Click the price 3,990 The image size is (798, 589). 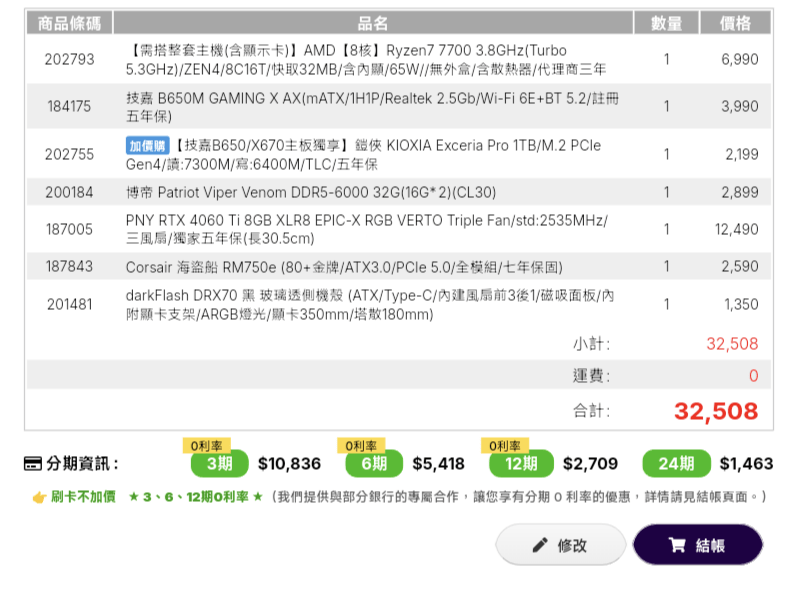pos(739,106)
